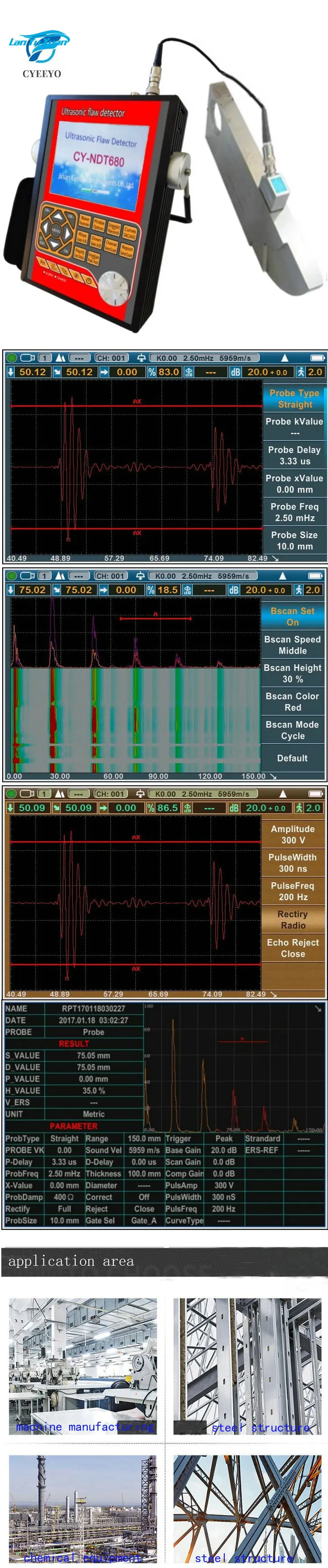The image size is (328, 1568).
Task: Toggle Echo Reject Close setting
Action: (x=293, y=948)
